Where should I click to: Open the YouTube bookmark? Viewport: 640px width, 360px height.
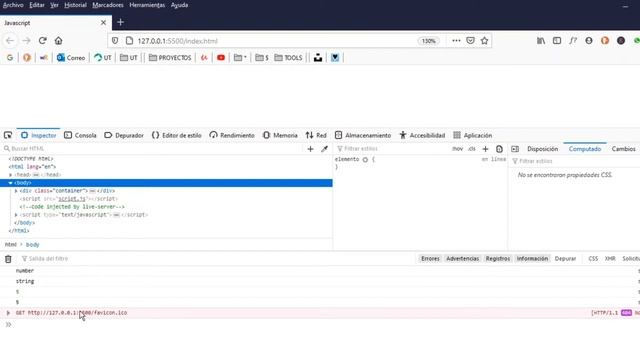click(221, 58)
